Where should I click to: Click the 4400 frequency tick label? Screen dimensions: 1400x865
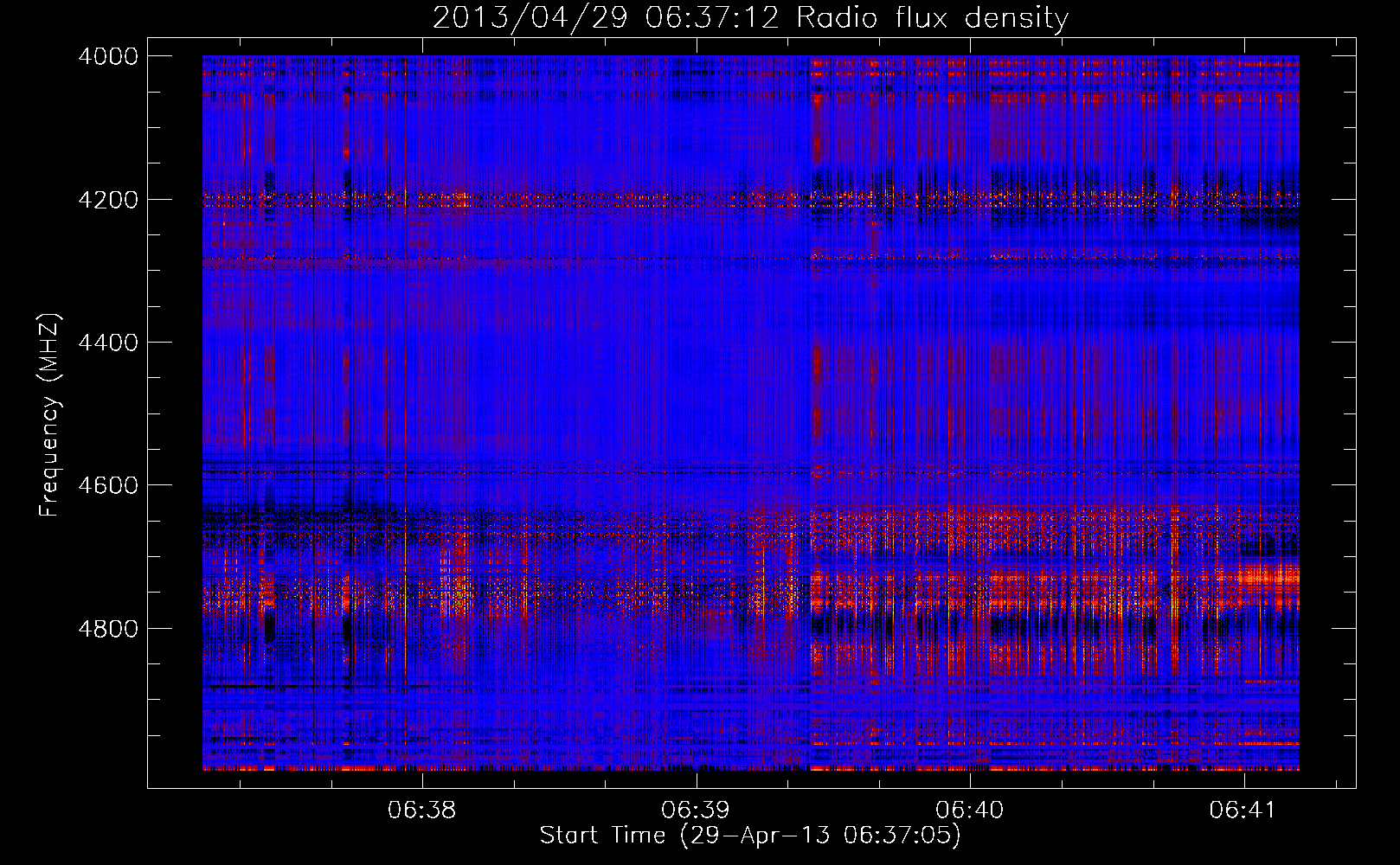(x=108, y=343)
